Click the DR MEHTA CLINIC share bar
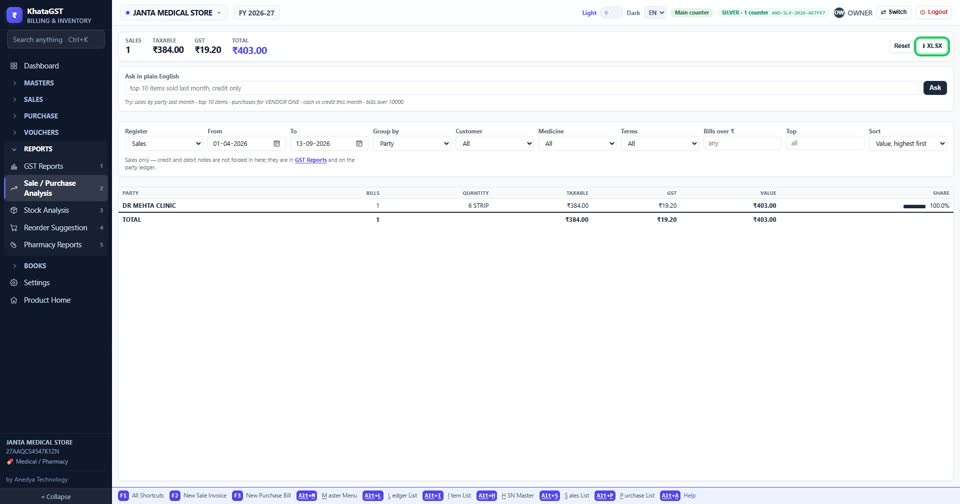Screen dimensions: 960x504 914,206
